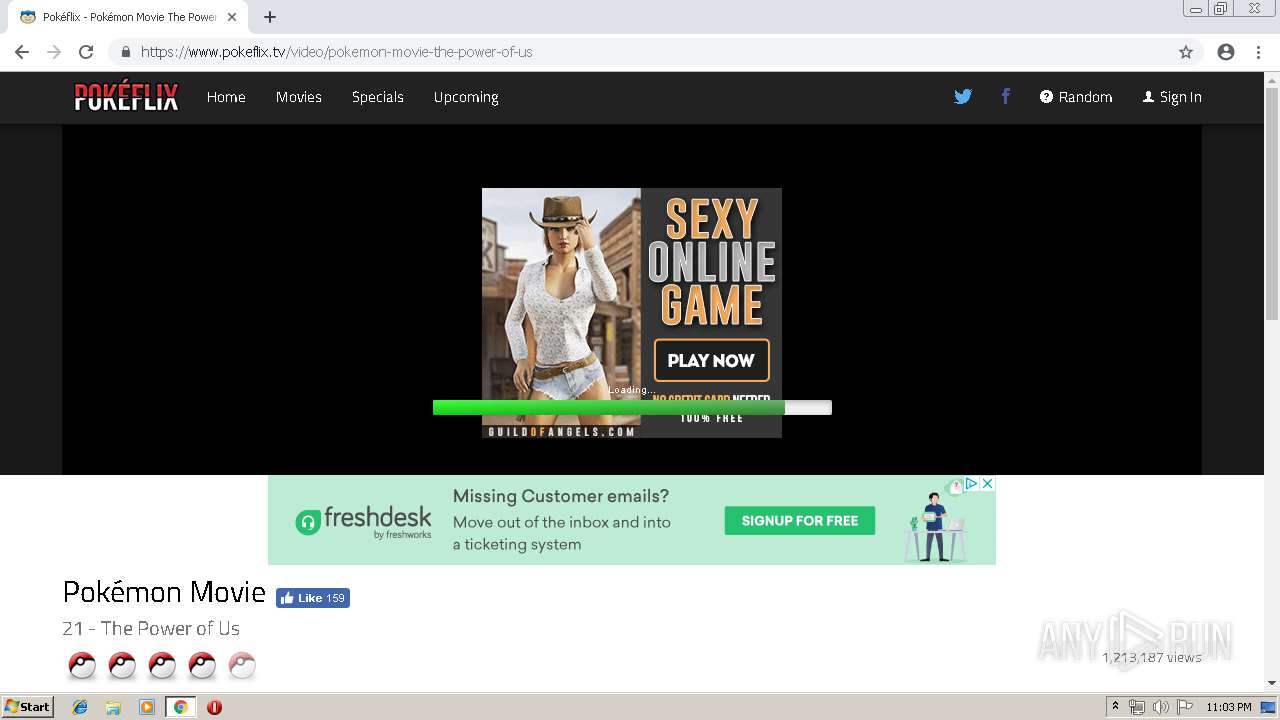The width and height of the screenshot is (1280, 720).
Task: Click the Sign In link
Action: coord(1172,97)
